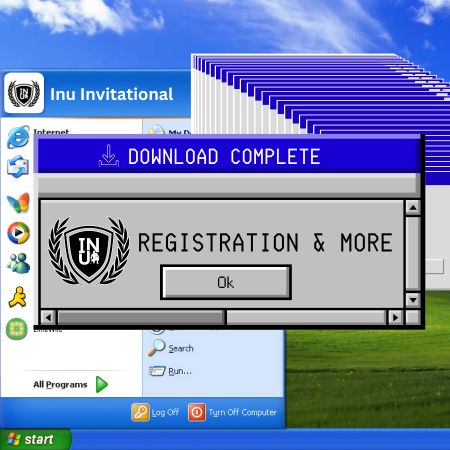Launch the AIM running man icon
The height and width of the screenshot is (450, 450).
pos(17,297)
